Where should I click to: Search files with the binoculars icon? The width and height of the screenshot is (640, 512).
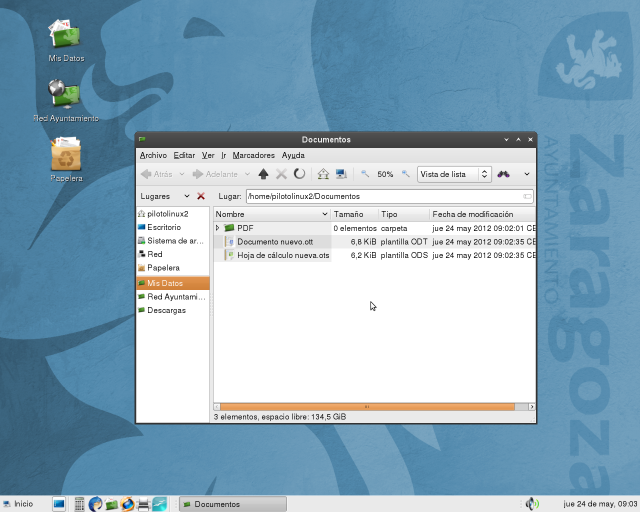503,174
